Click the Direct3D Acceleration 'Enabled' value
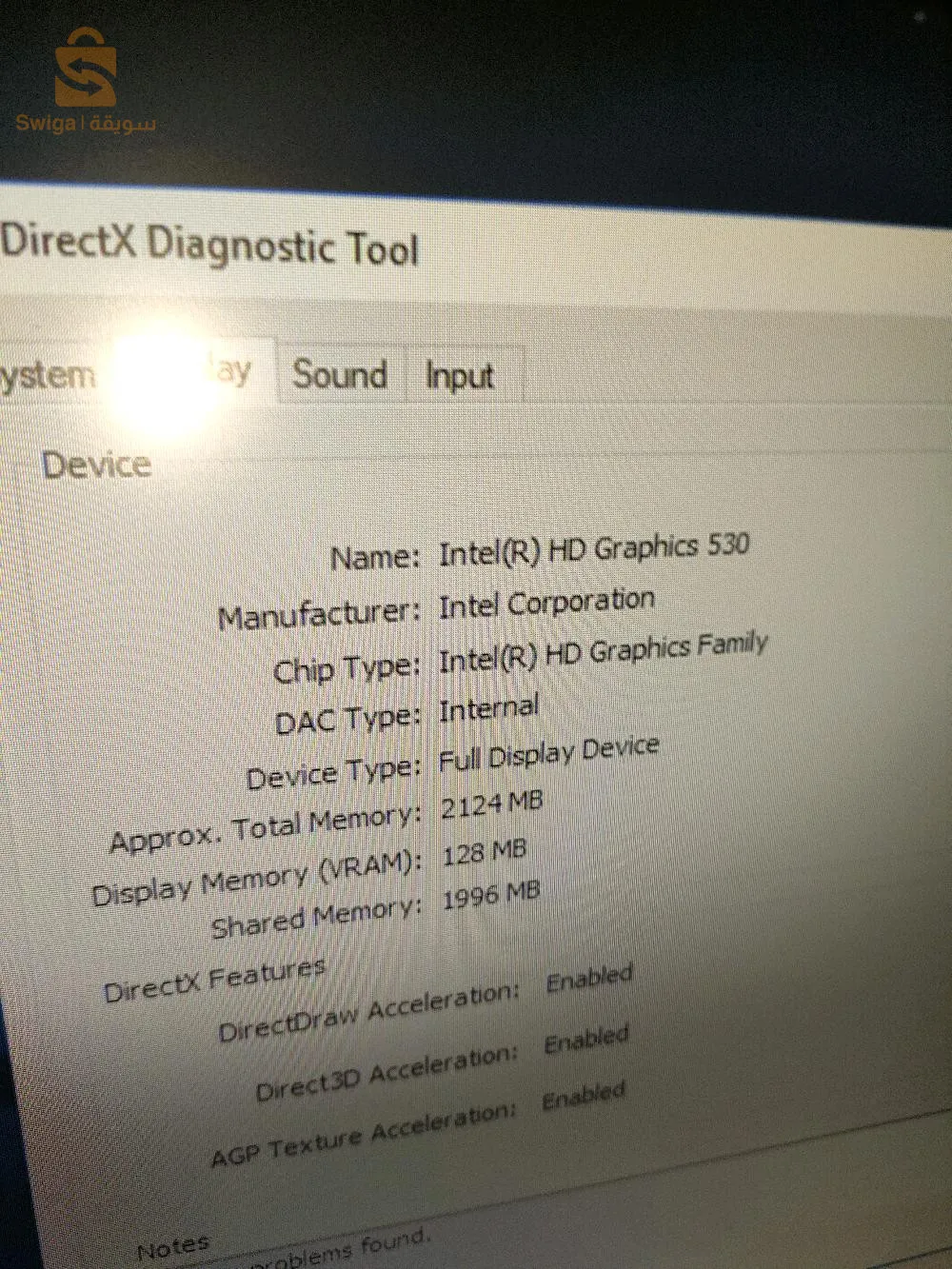This screenshot has height=1269, width=952. click(586, 1040)
